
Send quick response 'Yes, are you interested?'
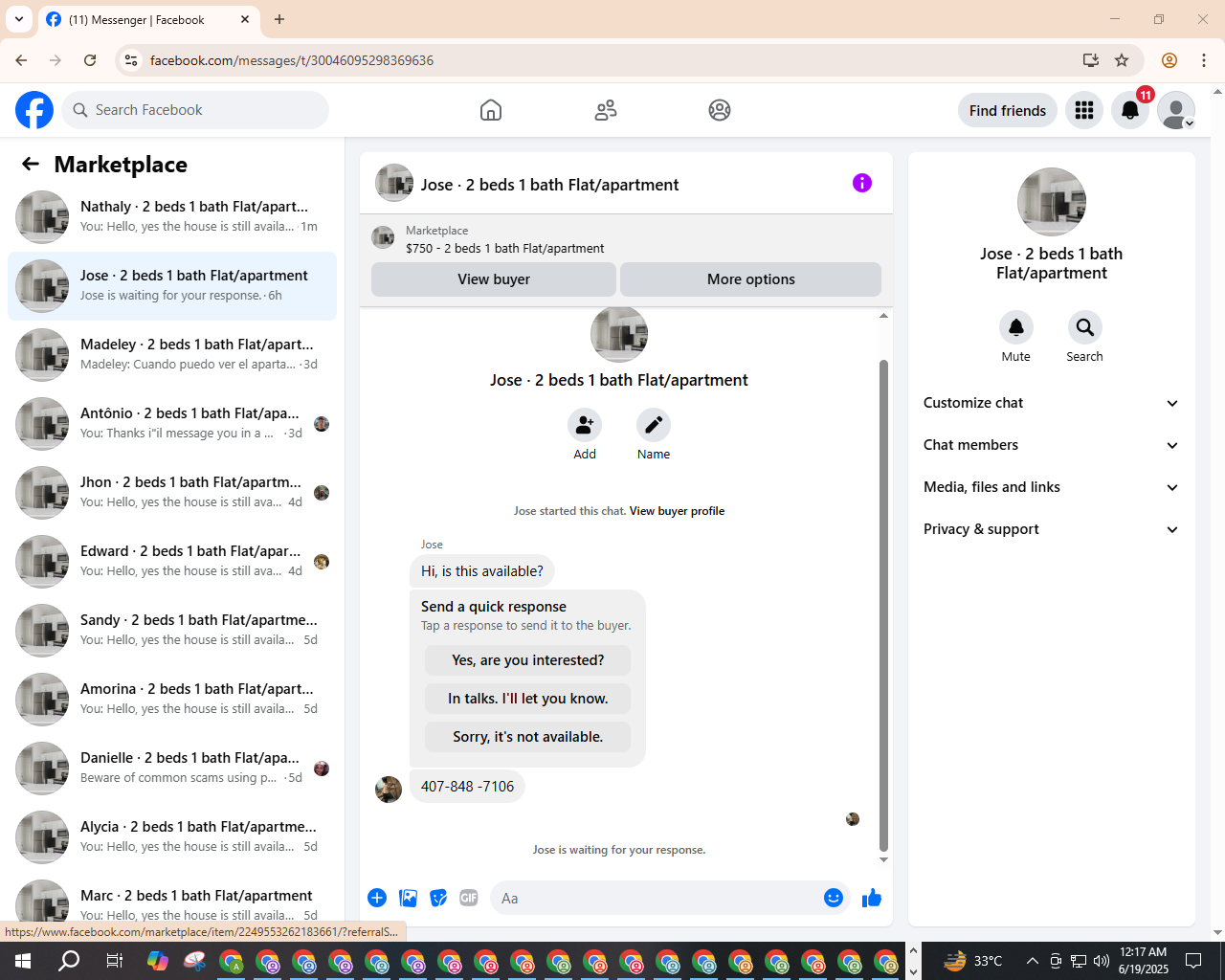(x=527, y=660)
